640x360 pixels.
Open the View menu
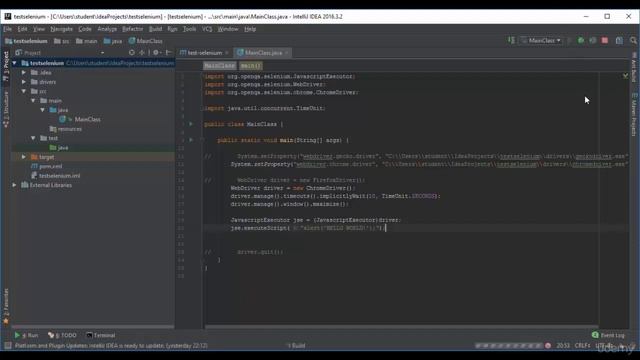39,29
